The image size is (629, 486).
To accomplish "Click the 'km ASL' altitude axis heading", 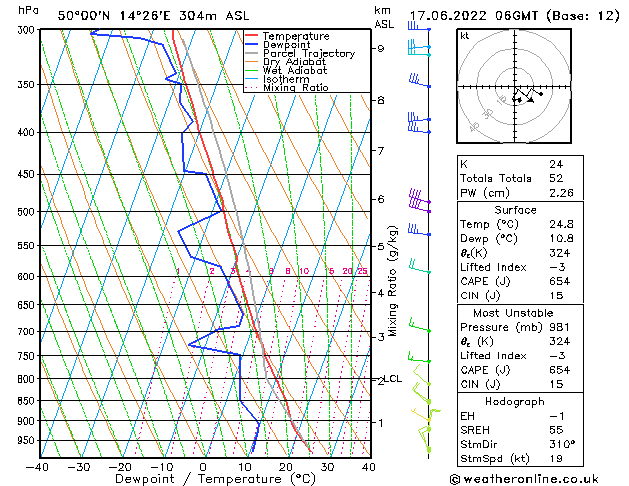I will coord(384,17).
